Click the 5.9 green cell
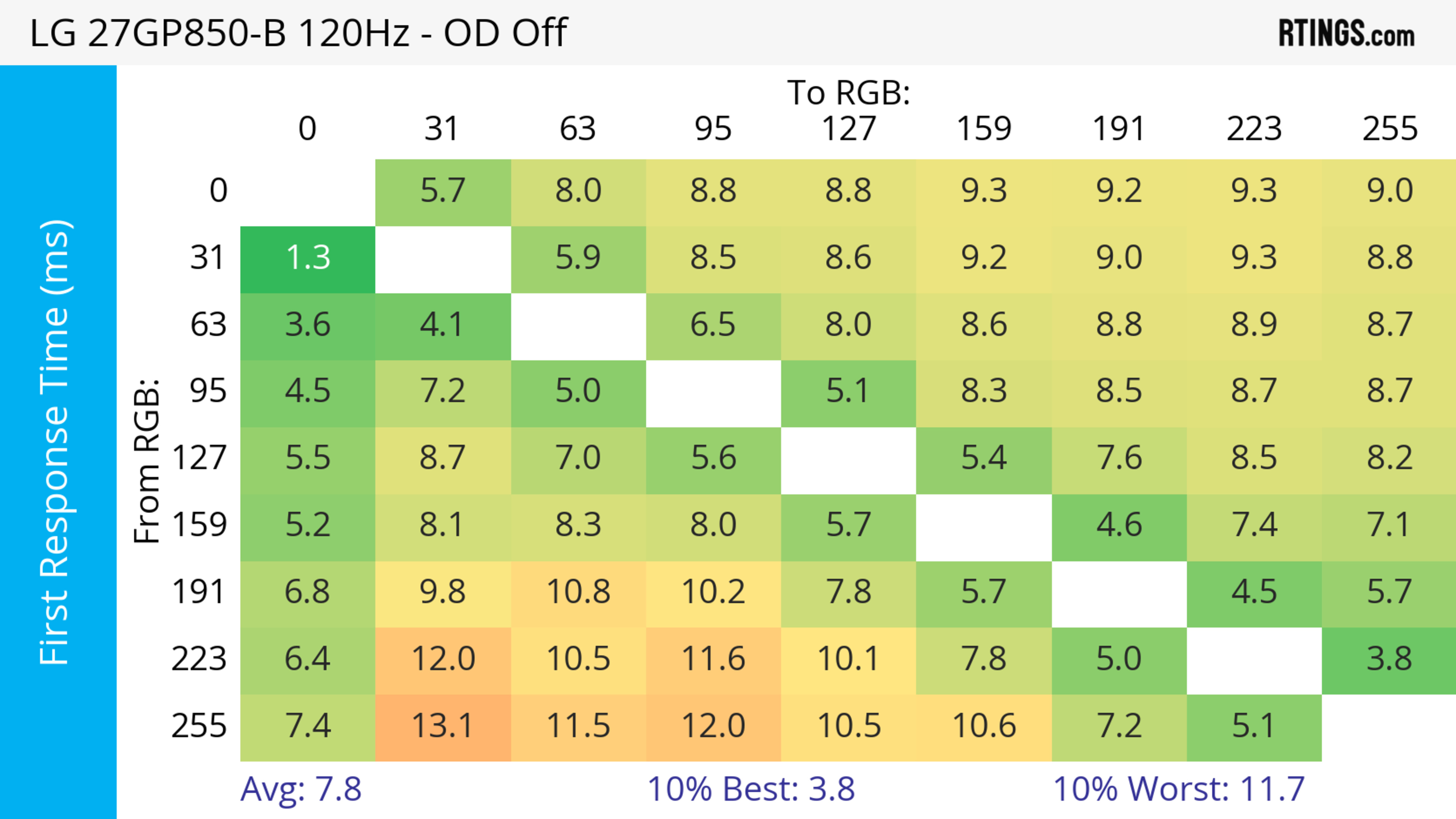The width and height of the screenshot is (1456, 819). pos(578,259)
